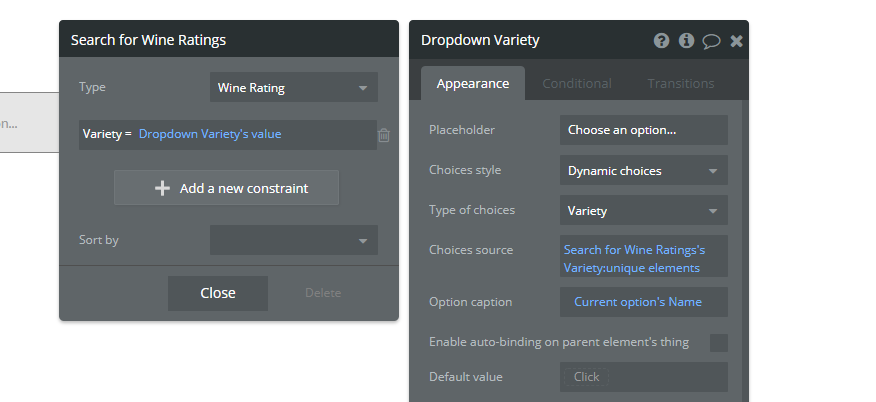Open the Type dropdown showing Wine Rating
876x402 pixels.
293,88
